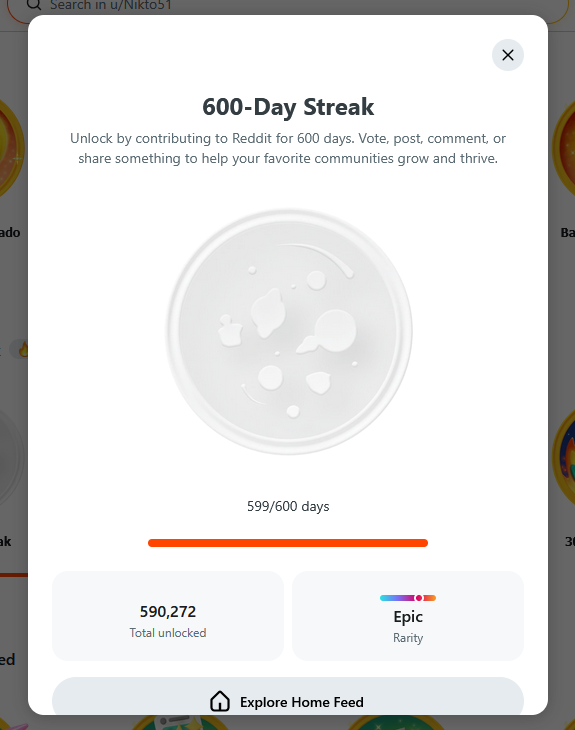
Task: Click the 600-Day Streak heading
Action: 288,107
